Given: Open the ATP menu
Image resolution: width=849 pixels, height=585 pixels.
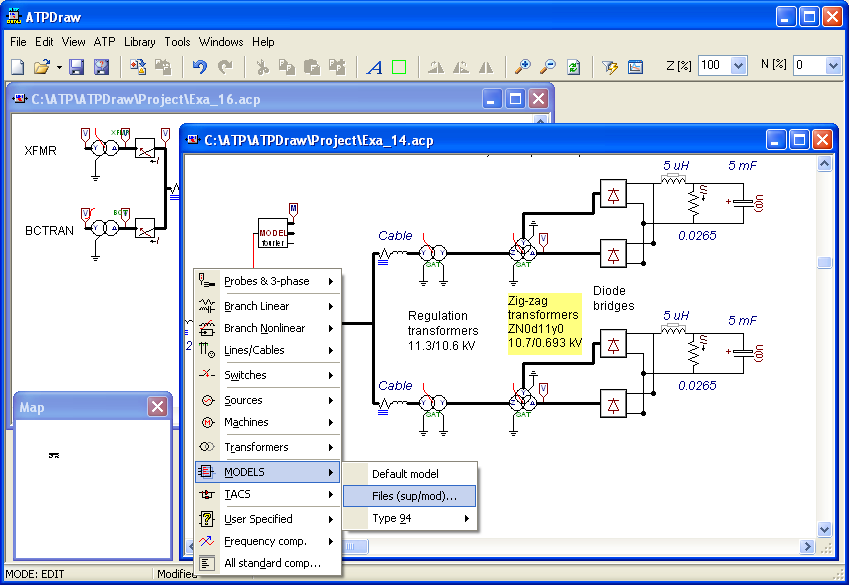Looking at the screenshot, I should pos(104,42).
